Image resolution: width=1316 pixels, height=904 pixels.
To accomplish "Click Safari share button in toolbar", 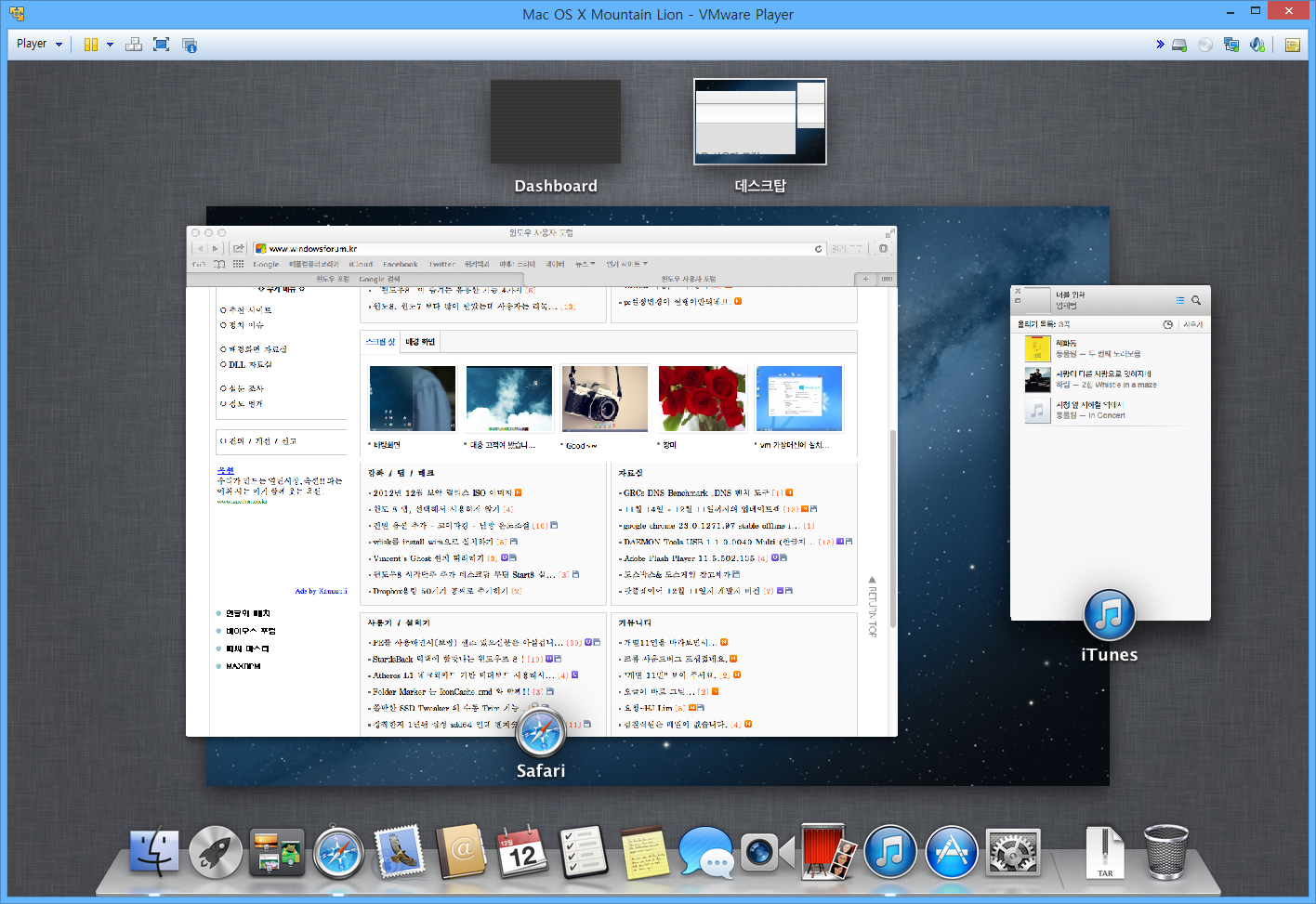I will click(239, 249).
